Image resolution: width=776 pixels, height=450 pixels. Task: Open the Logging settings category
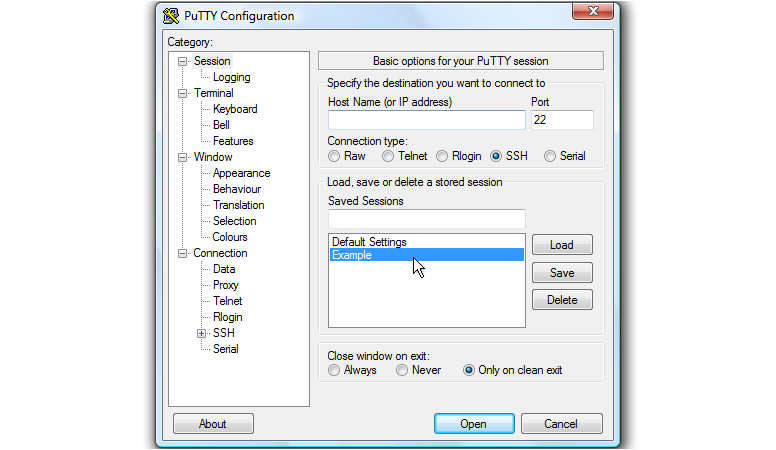pyautogui.click(x=231, y=77)
